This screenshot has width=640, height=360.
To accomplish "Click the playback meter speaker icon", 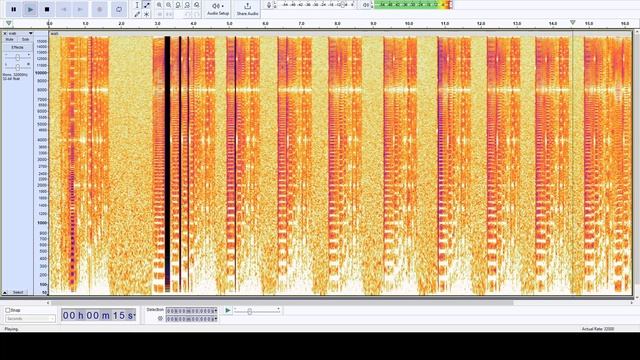I will tap(366, 5).
